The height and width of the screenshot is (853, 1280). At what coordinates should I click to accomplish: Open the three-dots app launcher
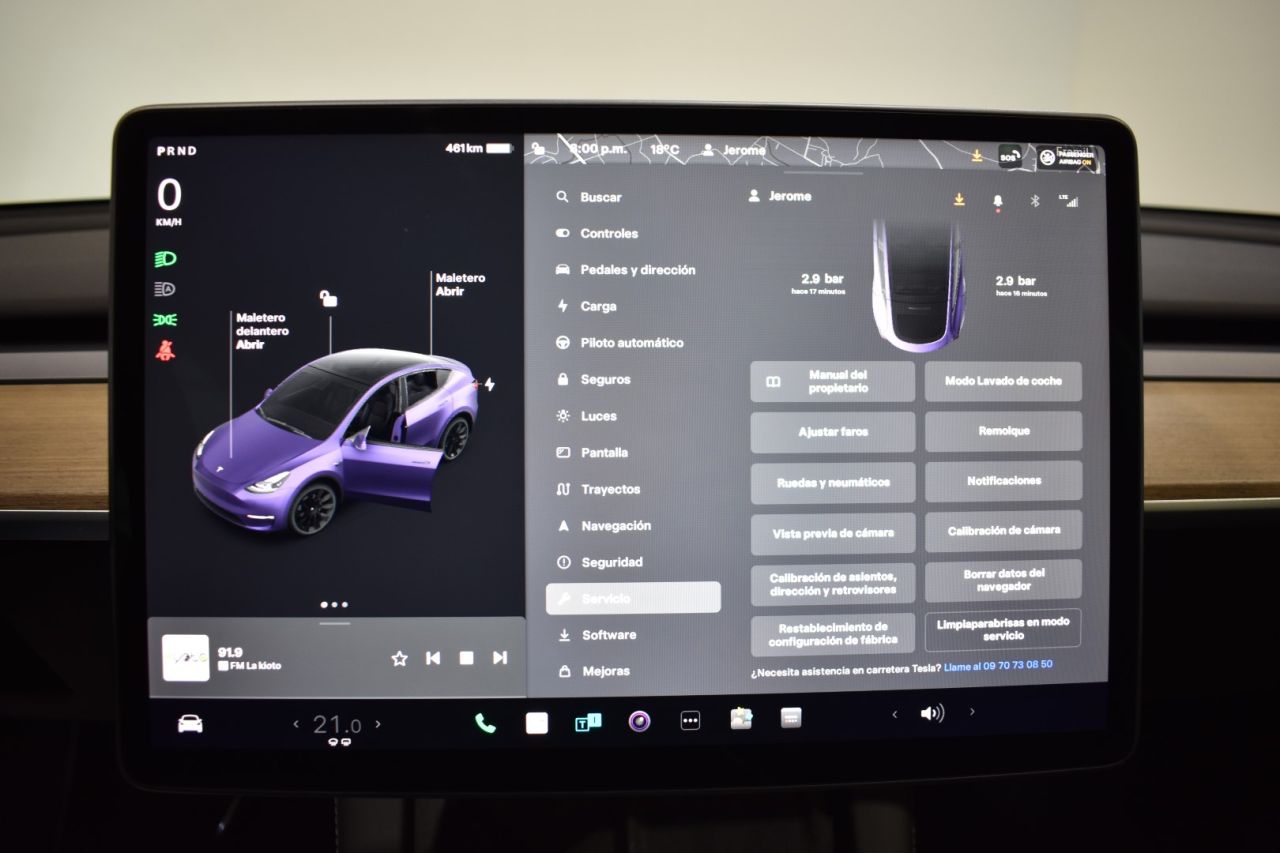pos(690,721)
